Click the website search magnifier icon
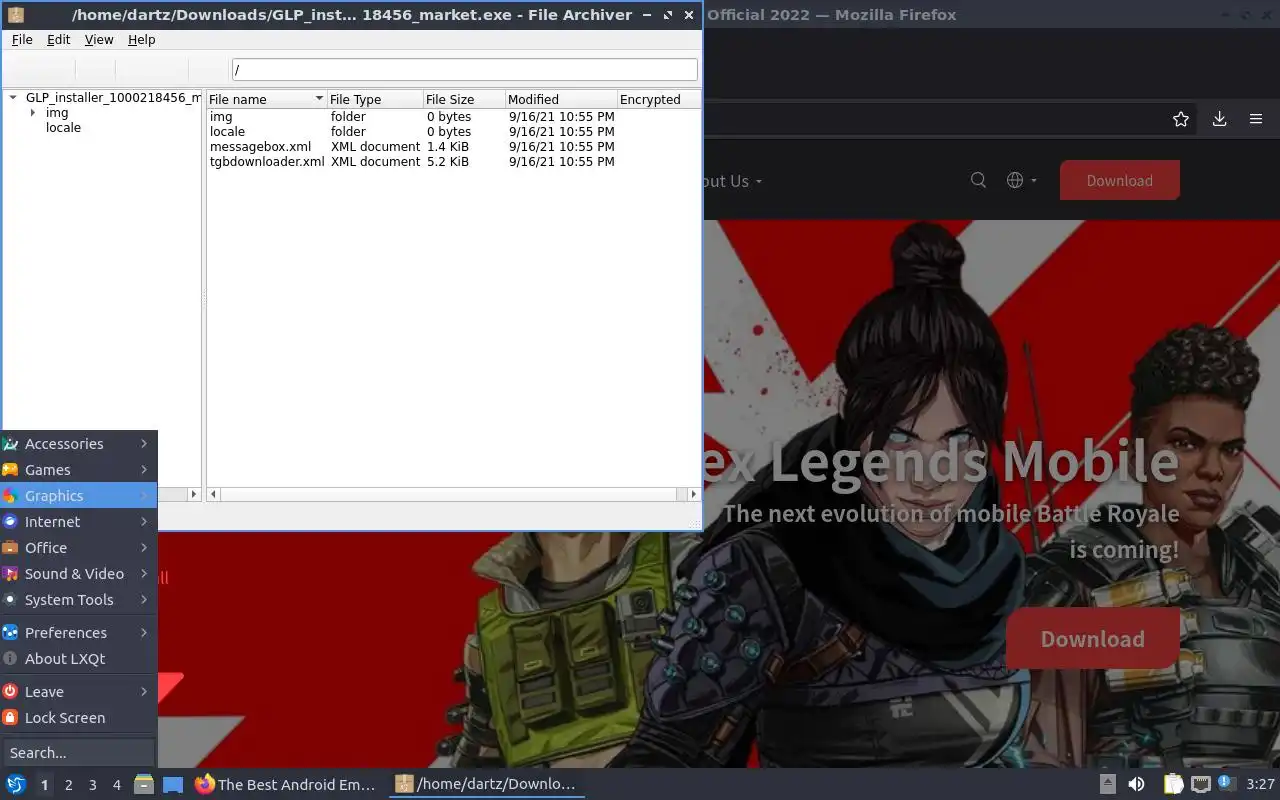The image size is (1280, 800). (x=979, y=180)
